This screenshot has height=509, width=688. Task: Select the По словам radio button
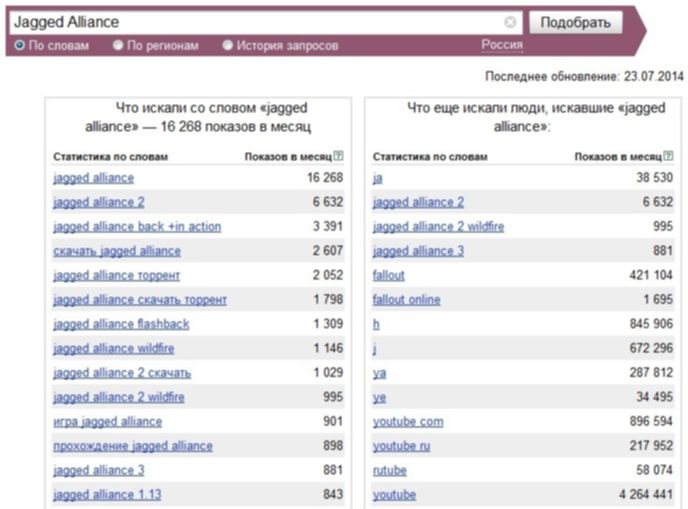pyautogui.click(x=20, y=45)
